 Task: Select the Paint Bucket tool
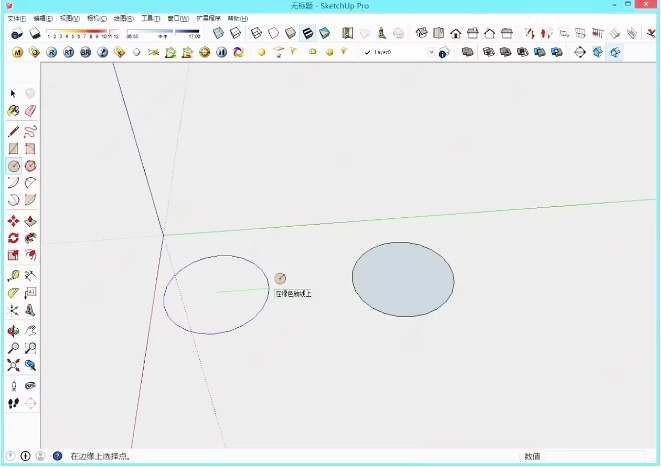point(13,111)
